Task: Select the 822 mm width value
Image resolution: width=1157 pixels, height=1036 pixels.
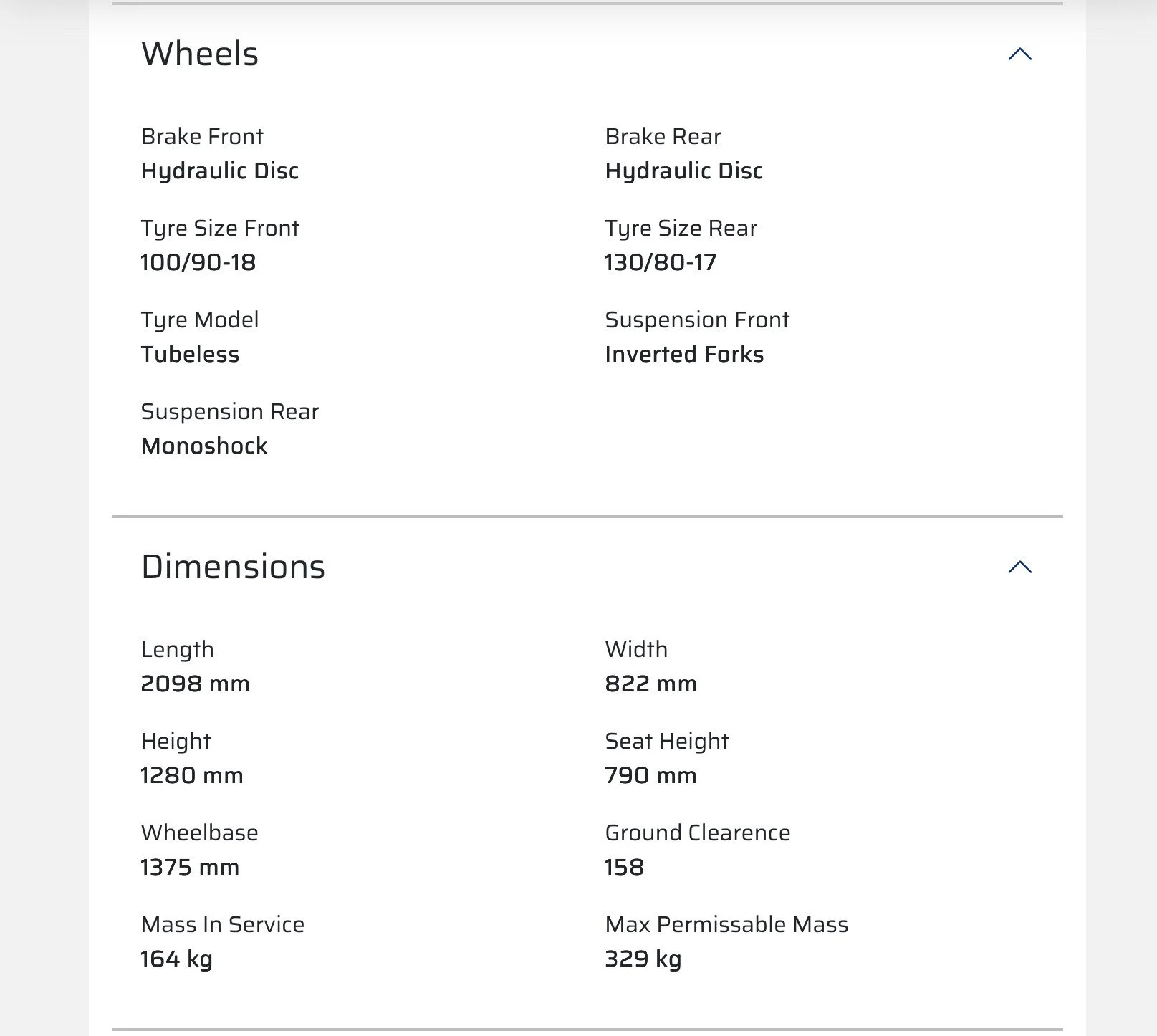Action: tap(650, 684)
